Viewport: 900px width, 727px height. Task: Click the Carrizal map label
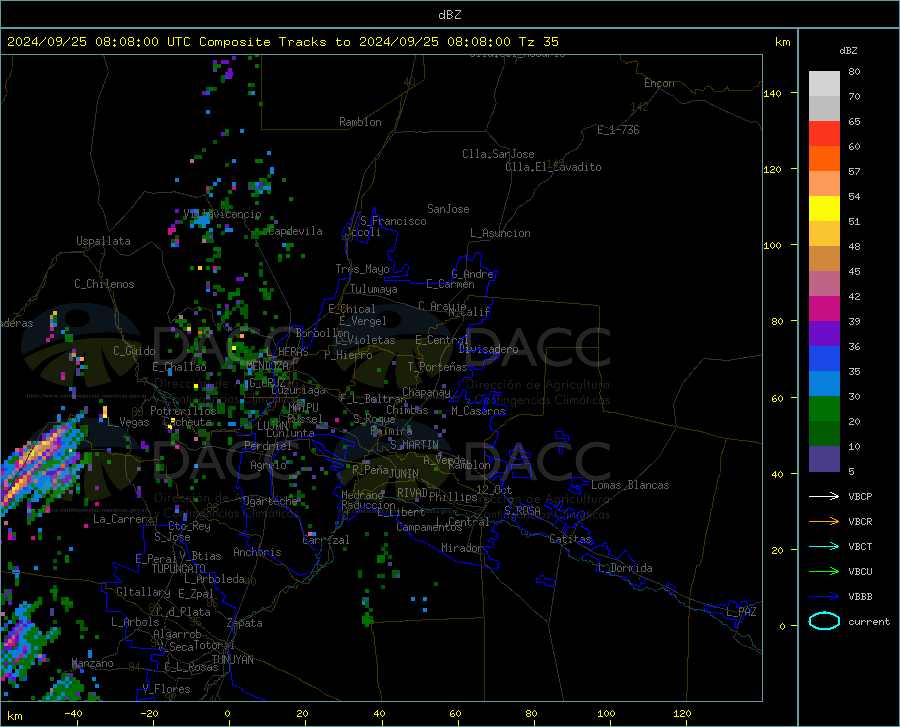[x=326, y=540]
